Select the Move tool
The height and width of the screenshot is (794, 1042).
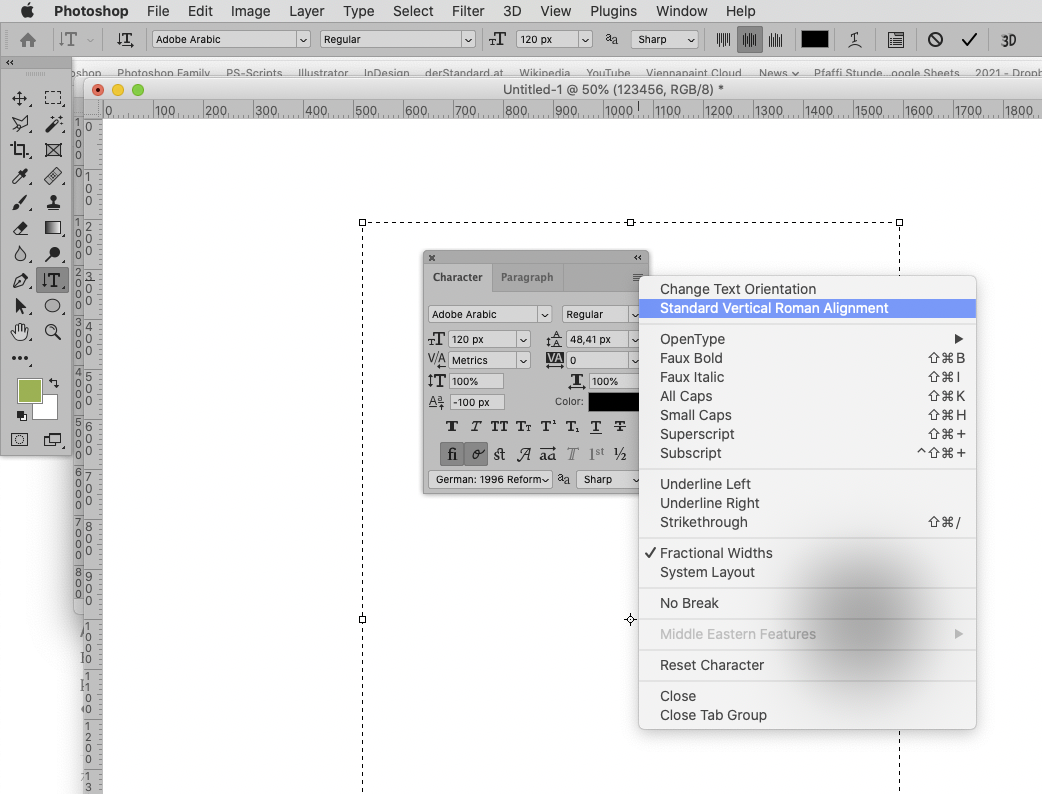coord(20,98)
